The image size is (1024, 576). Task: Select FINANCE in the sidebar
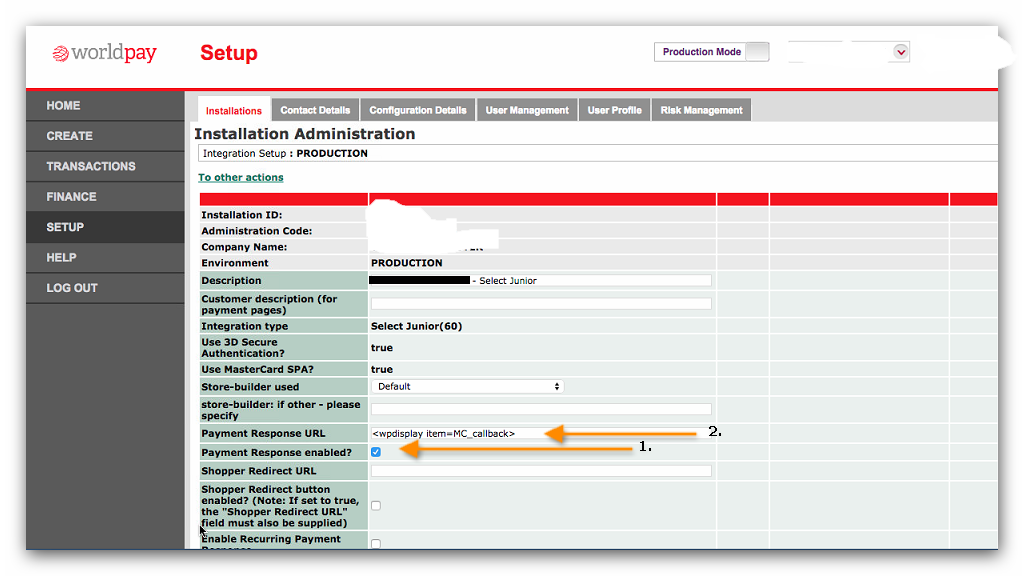tap(105, 197)
